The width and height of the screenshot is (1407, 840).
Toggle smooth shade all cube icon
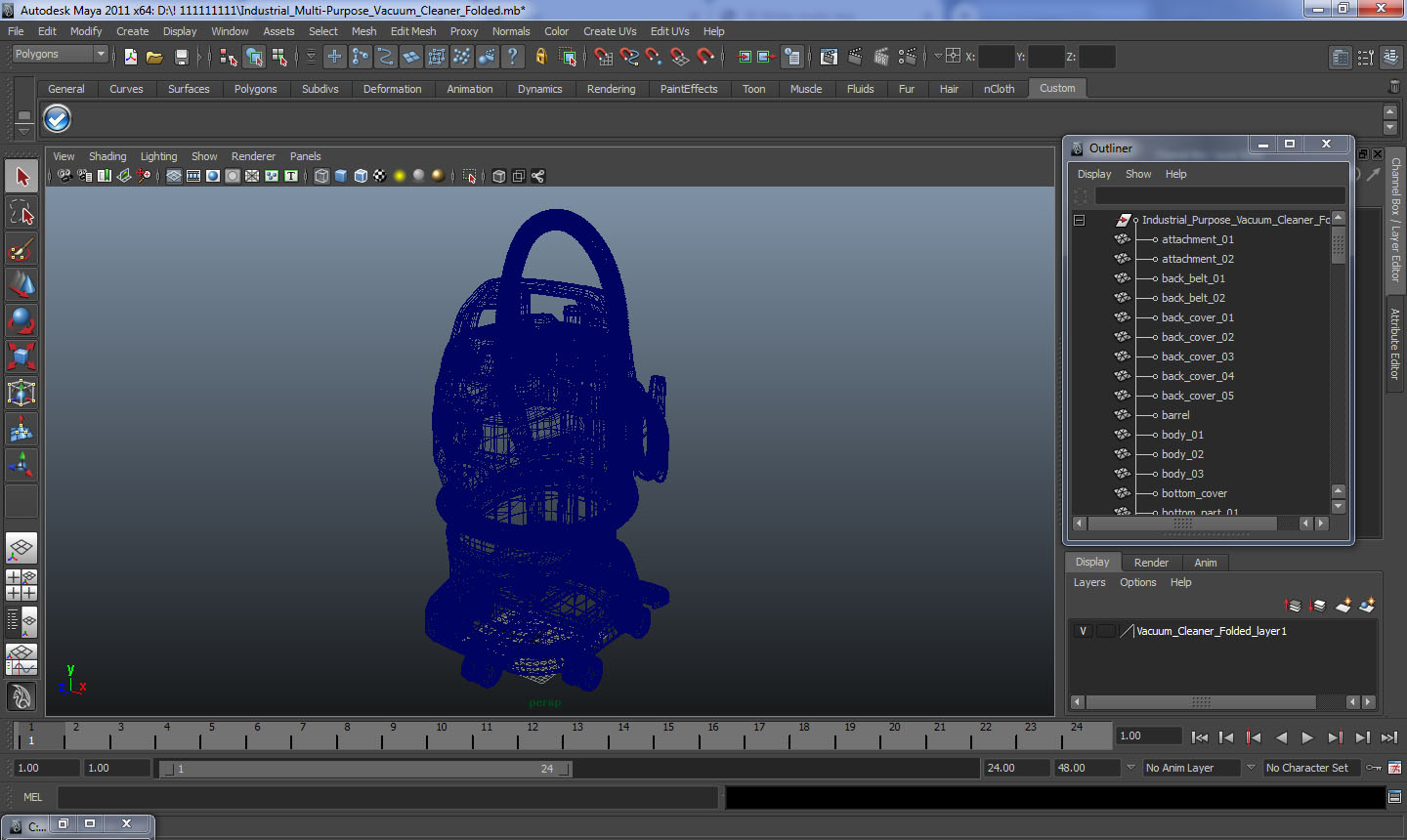[341, 176]
